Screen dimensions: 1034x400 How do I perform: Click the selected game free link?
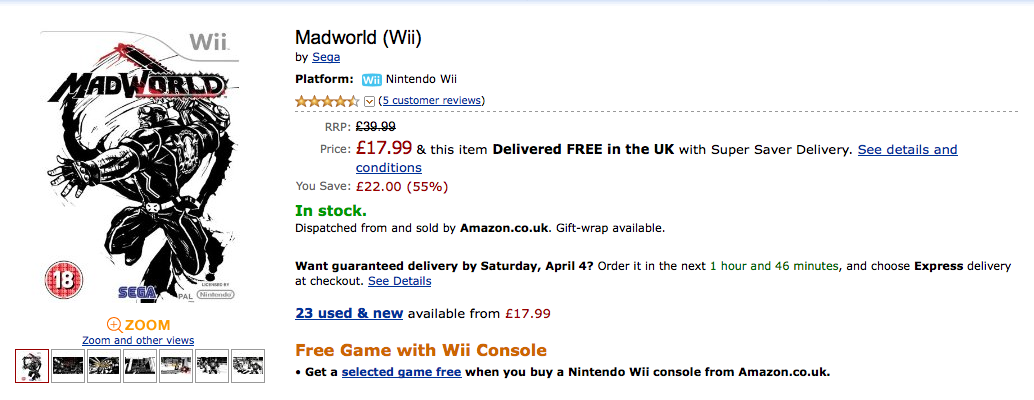tap(401, 372)
